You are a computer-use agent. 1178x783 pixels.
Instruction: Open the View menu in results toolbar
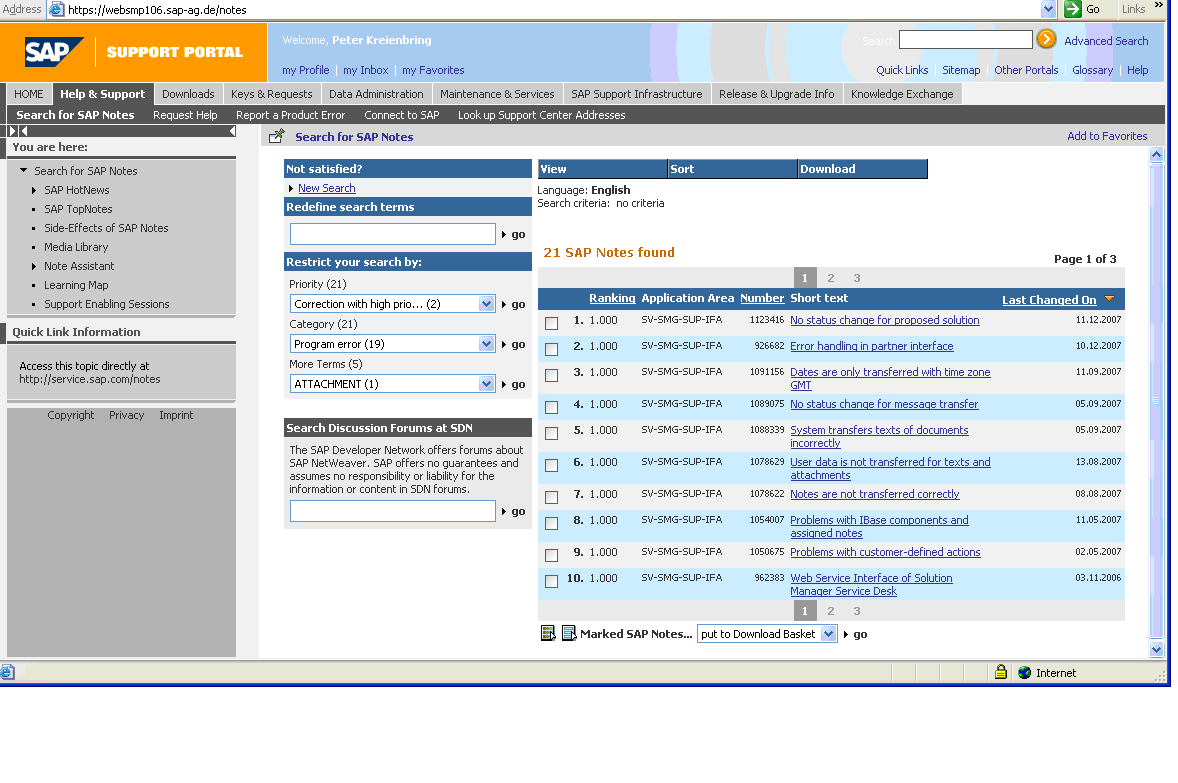(x=603, y=169)
